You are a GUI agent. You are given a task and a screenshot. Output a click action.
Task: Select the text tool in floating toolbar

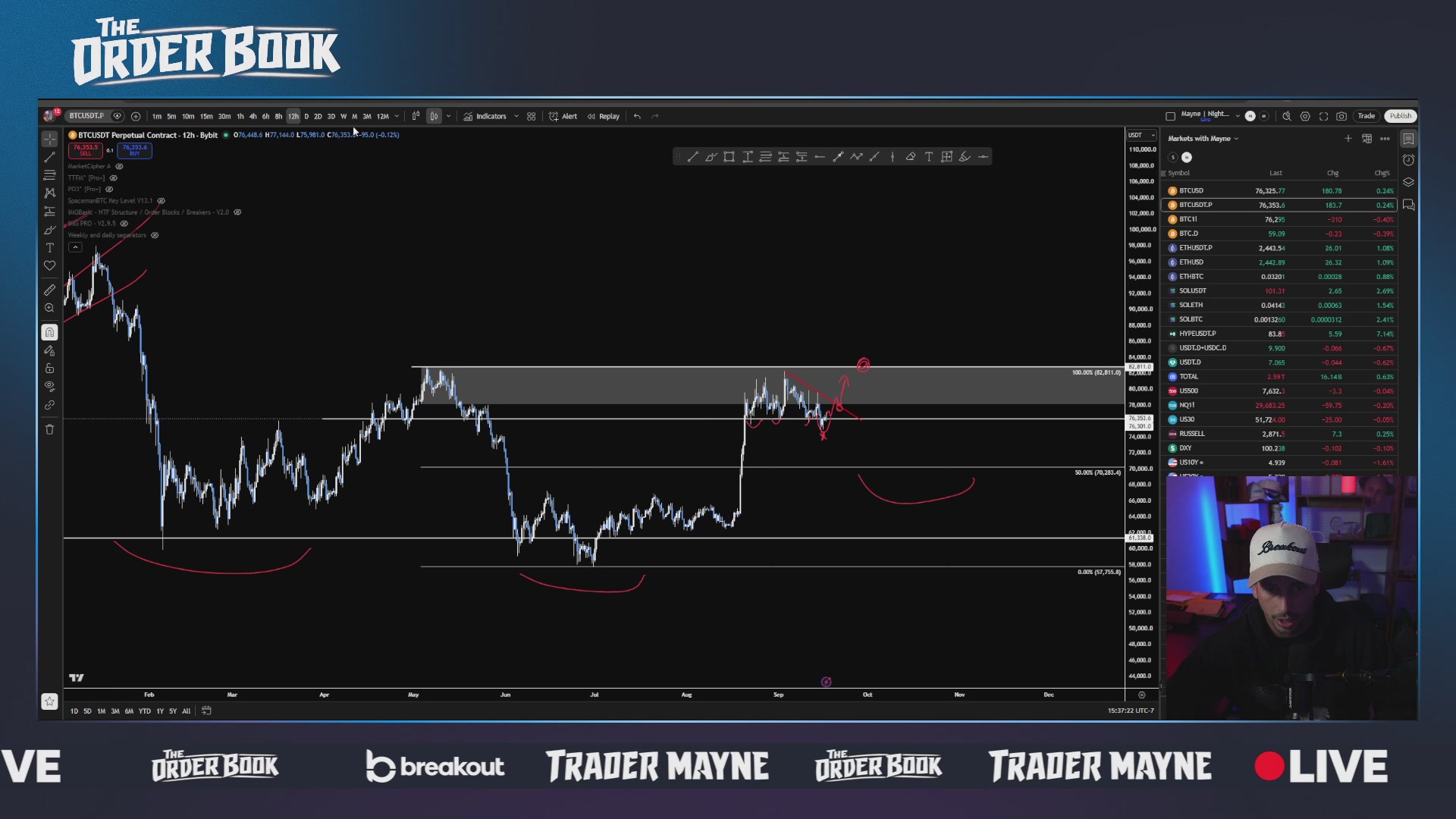(x=929, y=157)
